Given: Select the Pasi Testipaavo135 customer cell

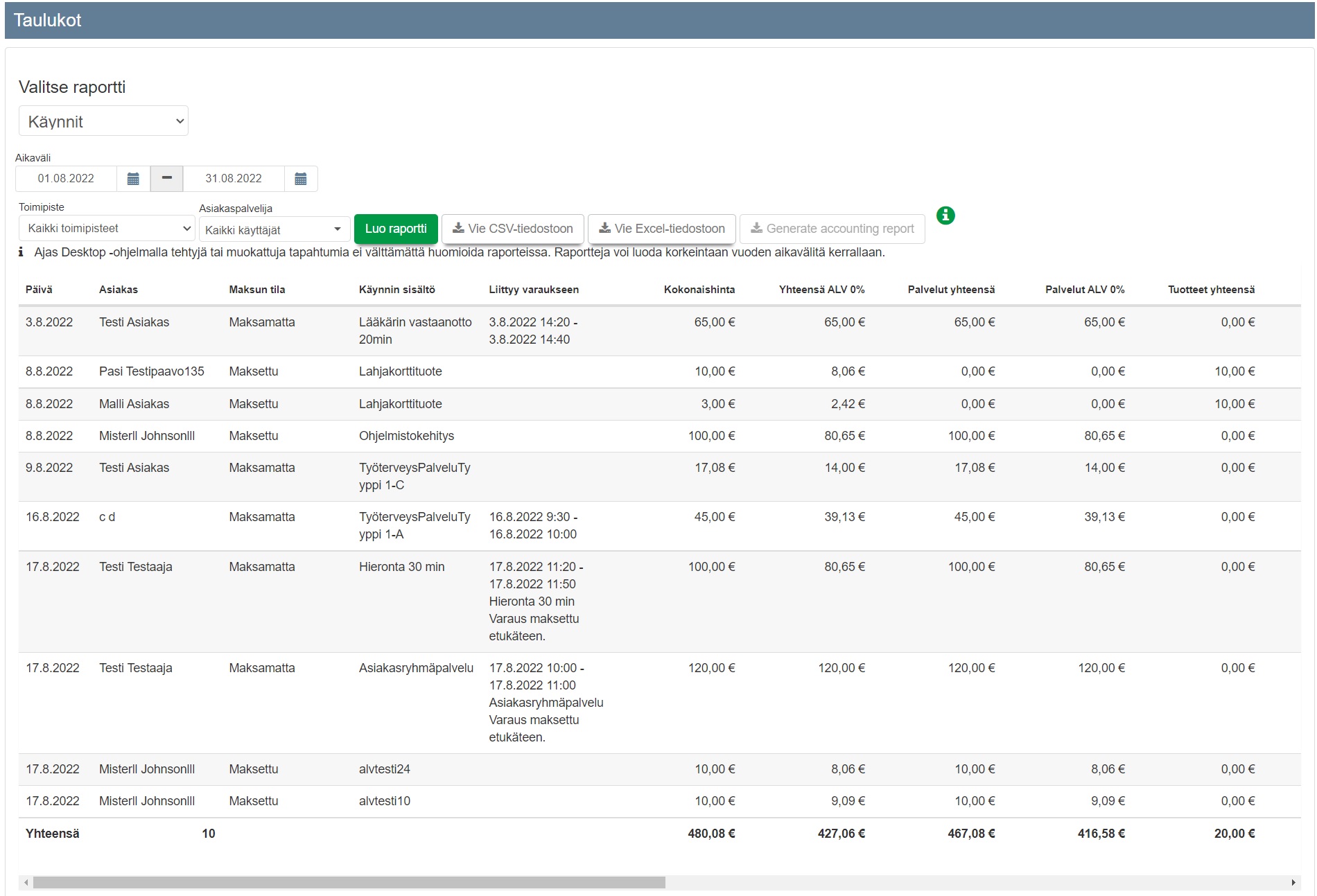Looking at the screenshot, I should click(x=152, y=371).
